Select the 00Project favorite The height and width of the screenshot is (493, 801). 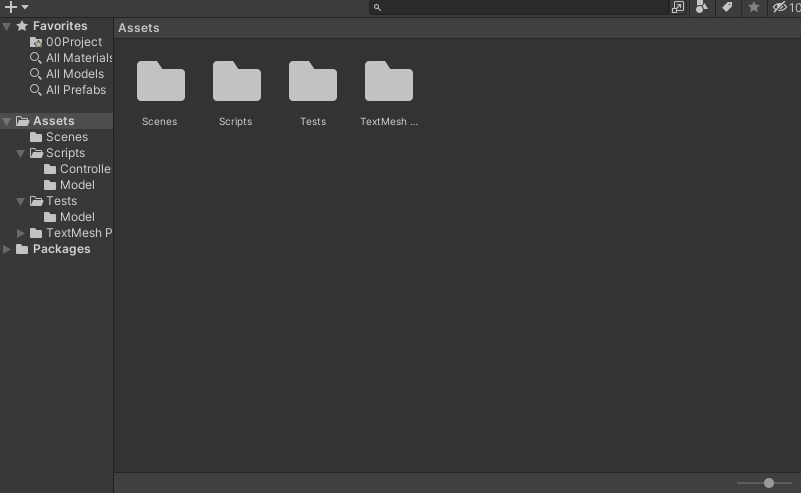click(x=74, y=42)
